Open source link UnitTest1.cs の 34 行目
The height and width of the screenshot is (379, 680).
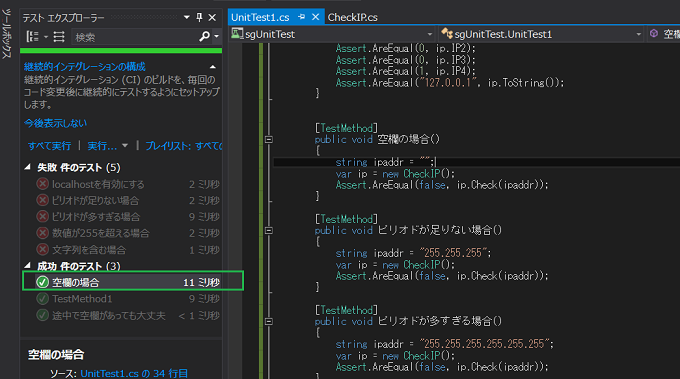[134, 373]
